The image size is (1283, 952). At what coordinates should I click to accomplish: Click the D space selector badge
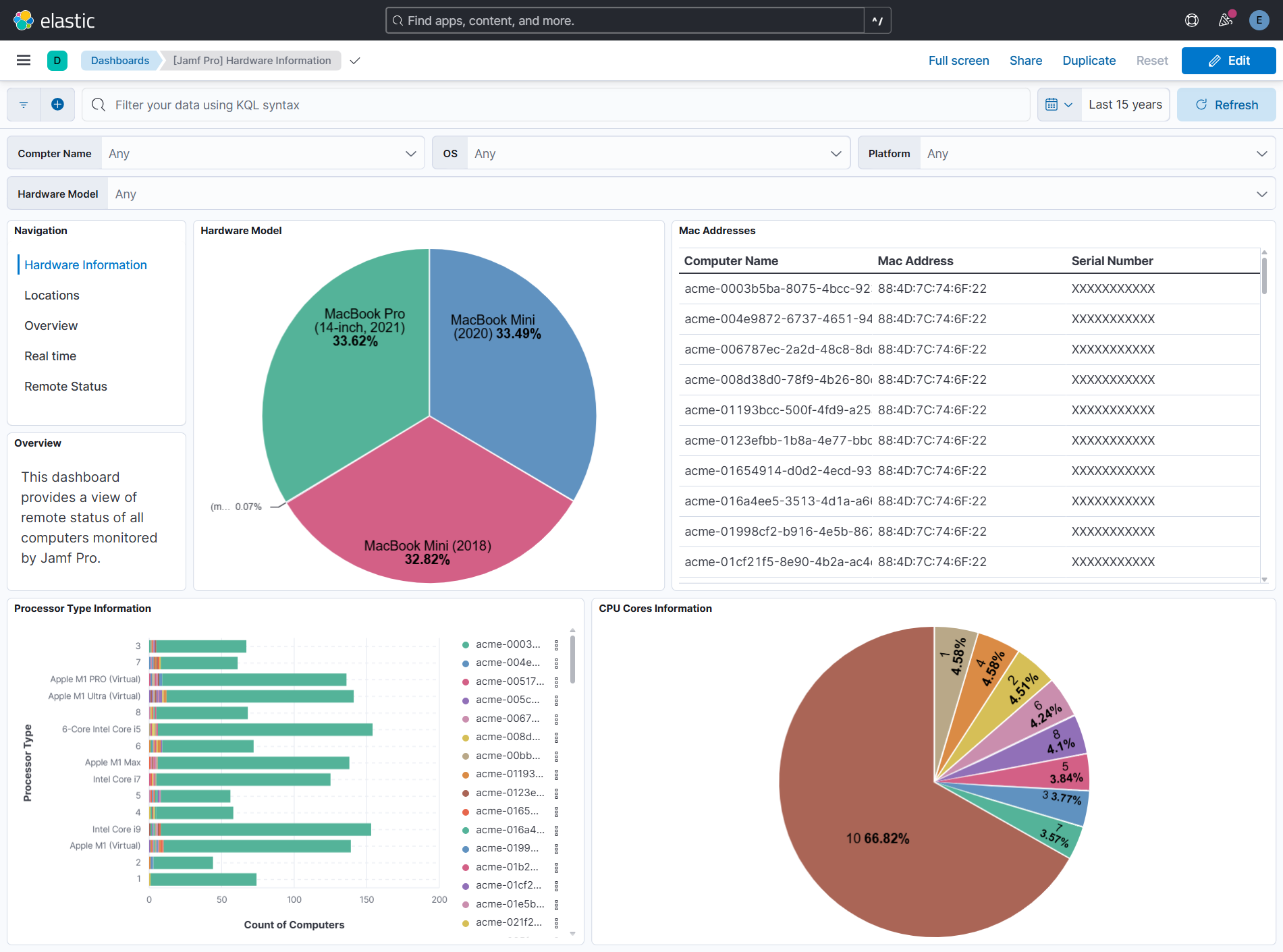57,61
